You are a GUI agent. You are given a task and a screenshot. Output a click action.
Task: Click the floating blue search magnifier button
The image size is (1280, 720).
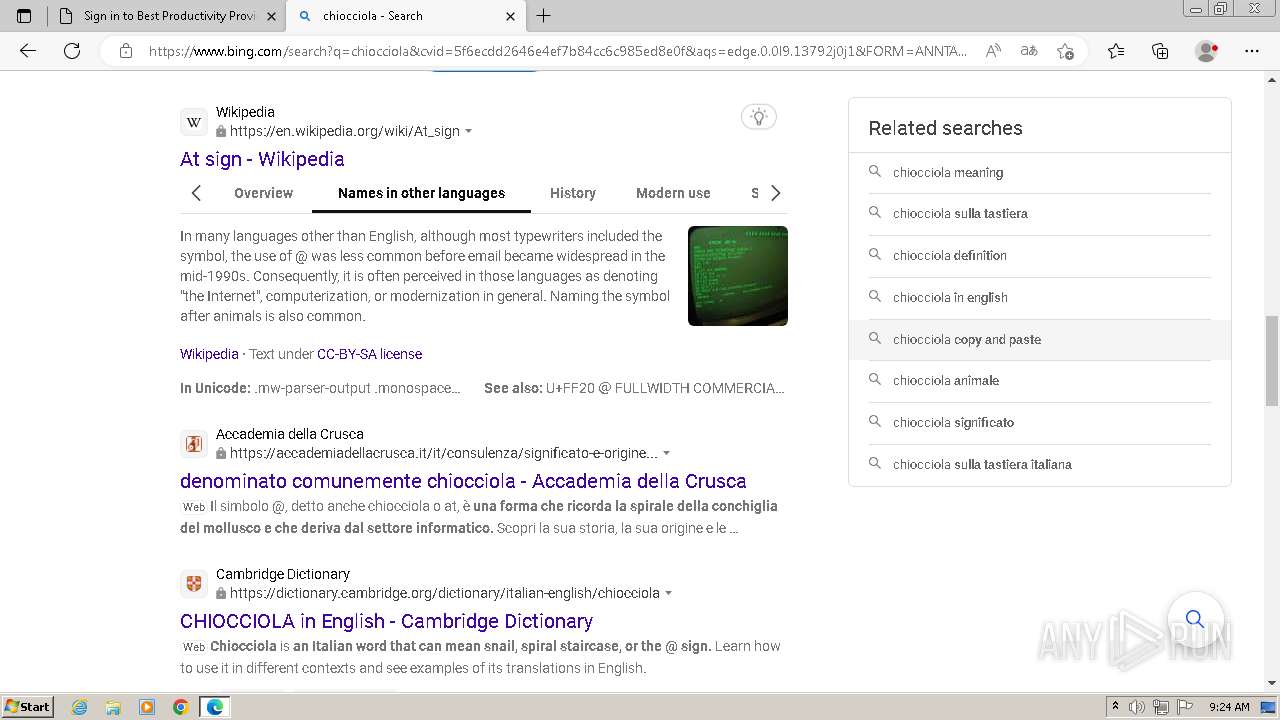pyautogui.click(x=1195, y=619)
